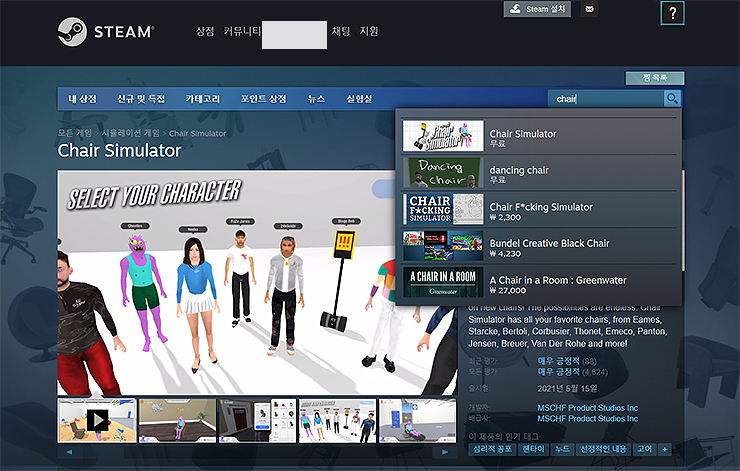The height and width of the screenshot is (471, 740).
Task: Open the 카테고리 tab
Action: coord(202,99)
